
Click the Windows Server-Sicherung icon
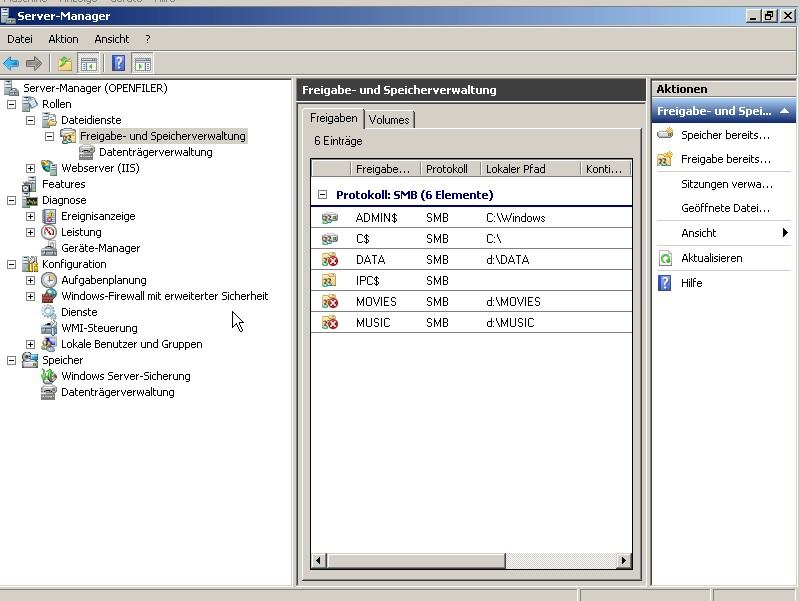(x=49, y=376)
